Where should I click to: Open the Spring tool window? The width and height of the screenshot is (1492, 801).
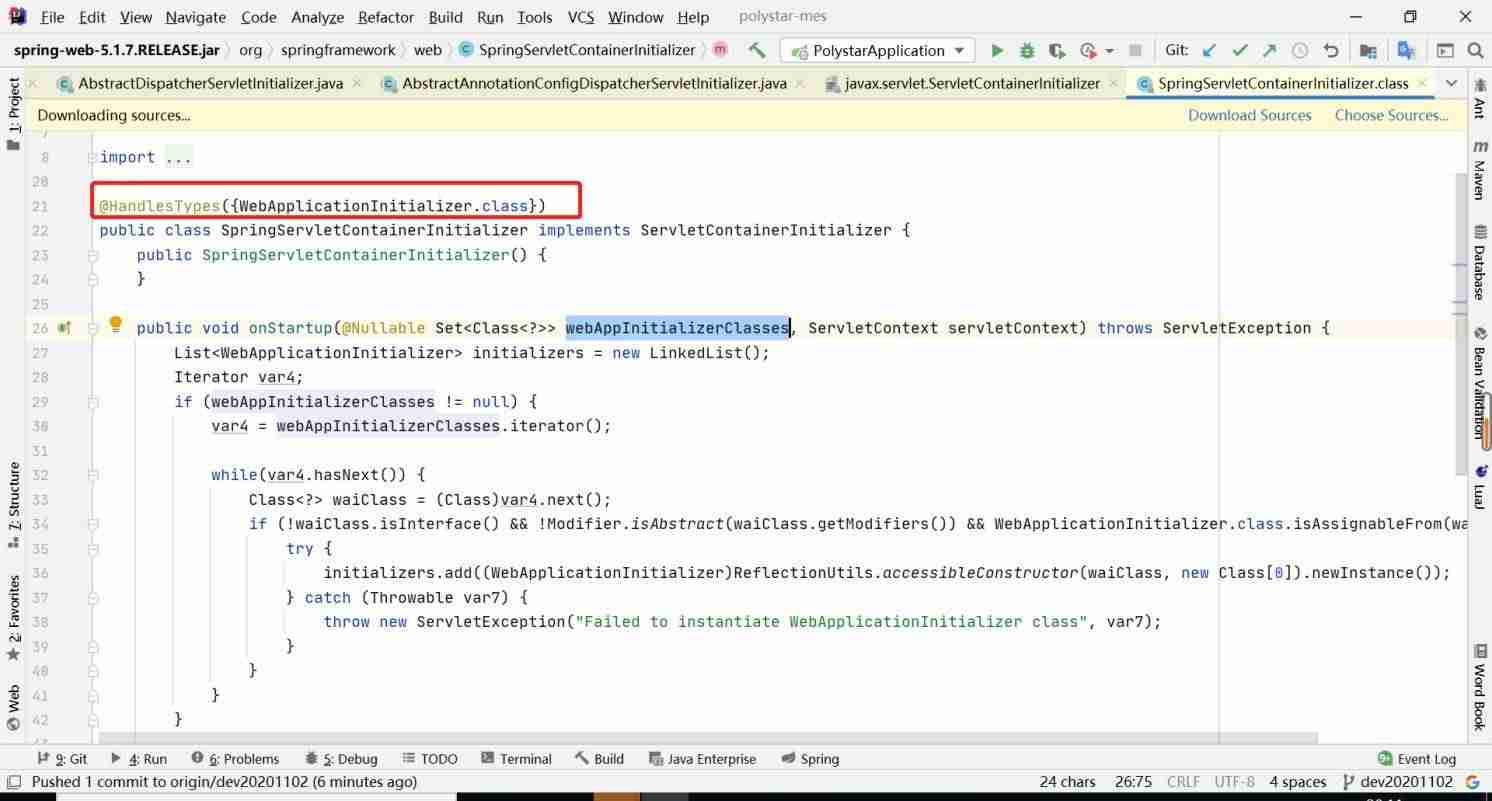[810, 759]
